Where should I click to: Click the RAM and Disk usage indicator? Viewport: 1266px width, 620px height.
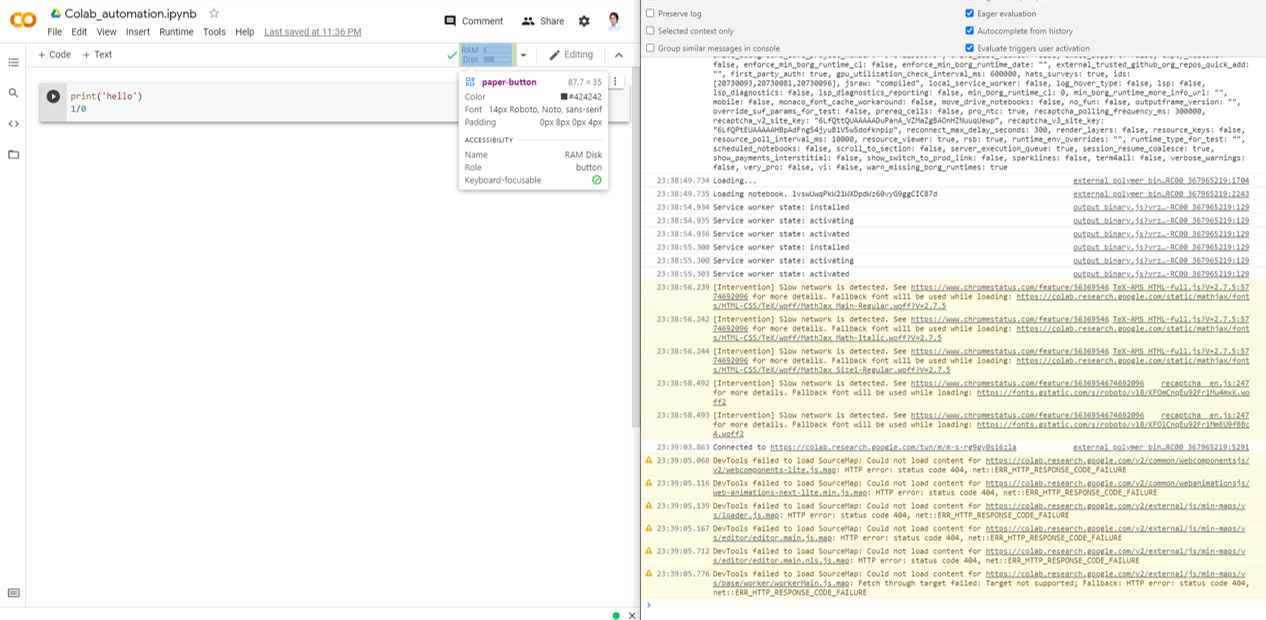tap(486, 55)
